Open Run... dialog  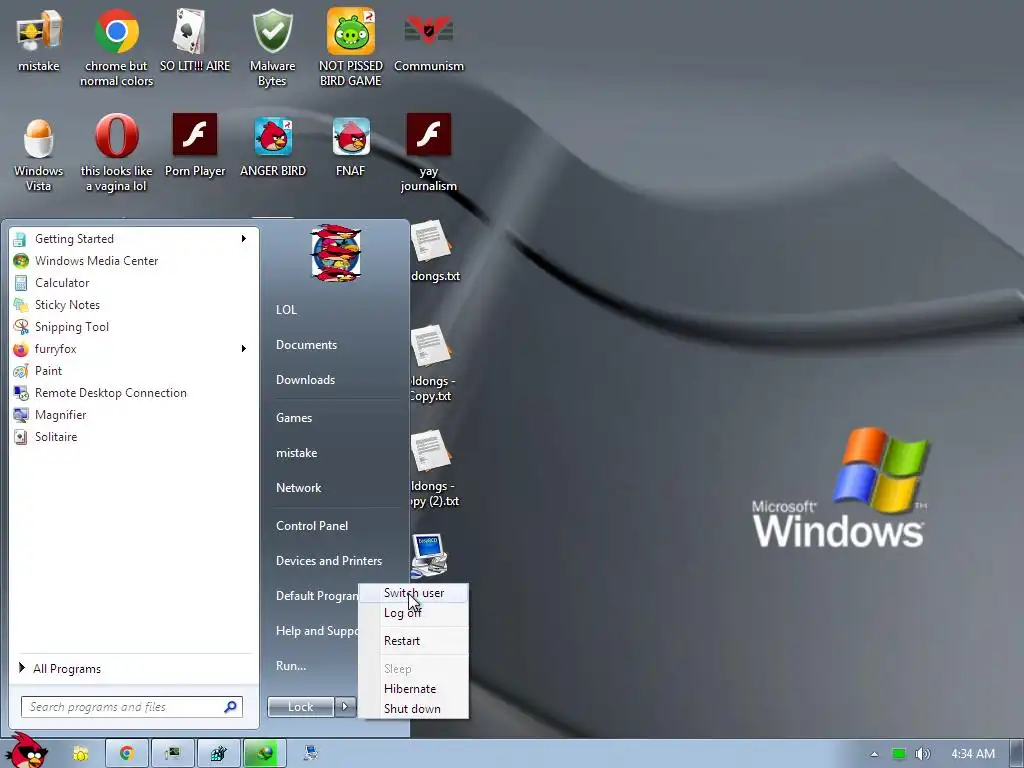coord(291,666)
